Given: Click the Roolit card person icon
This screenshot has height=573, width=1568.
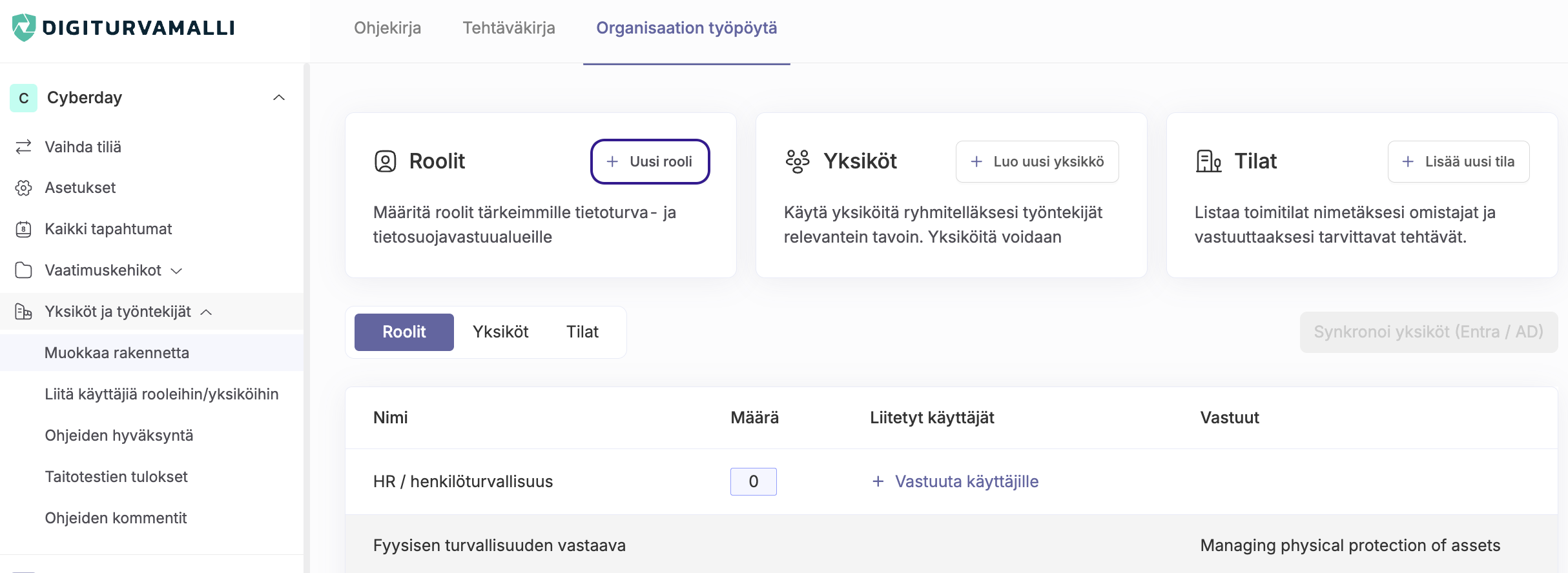Looking at the screenshot, I should click(x=386, y=161).
